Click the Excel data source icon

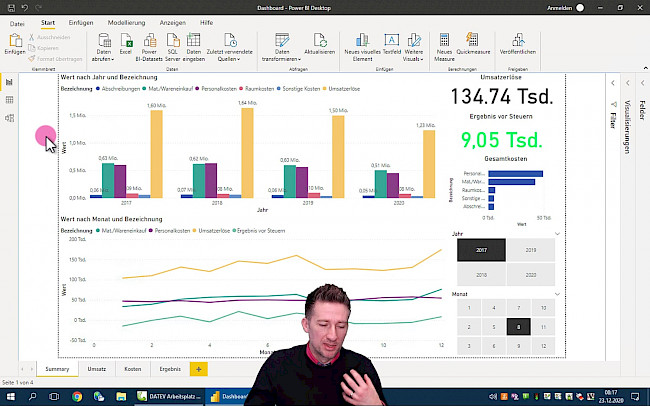pyautogui.click(x=126, y=41)
